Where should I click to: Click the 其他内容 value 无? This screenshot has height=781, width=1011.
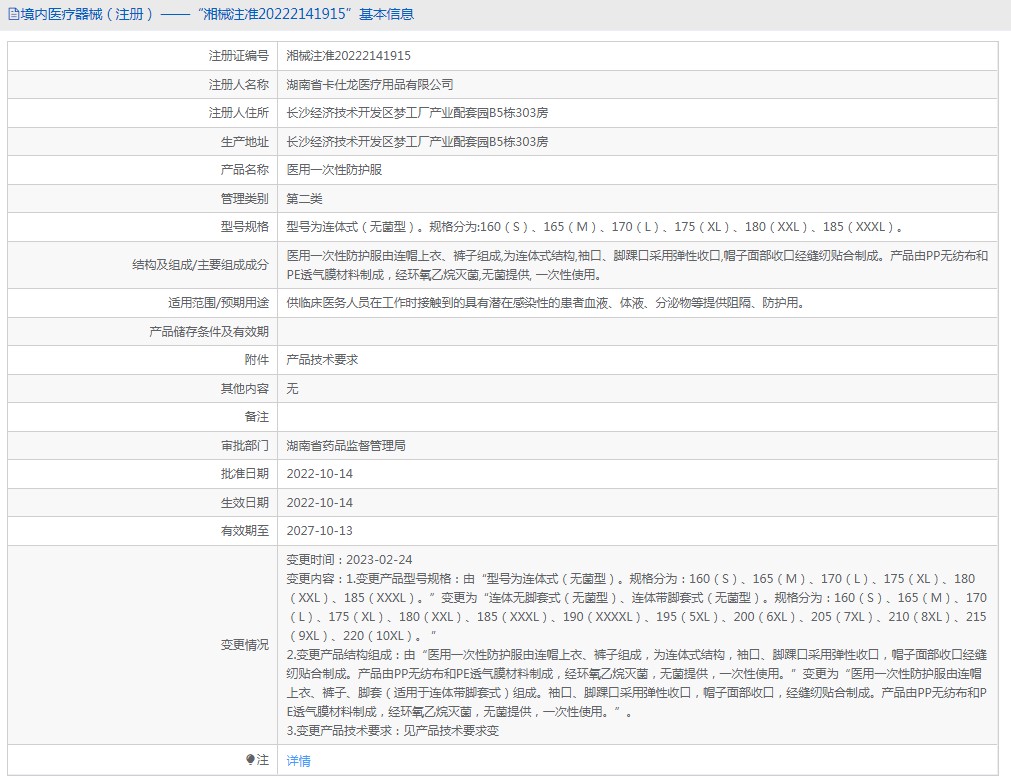click(x=292, y=388)
